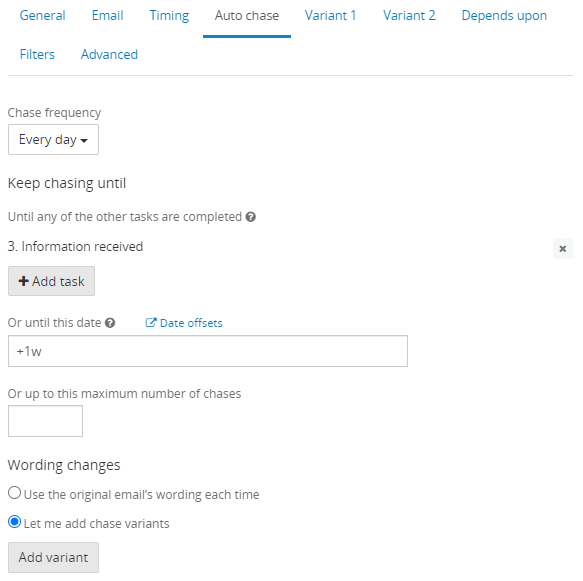Remove the Information received task
The image size is (583, 581).
(563, 248)
